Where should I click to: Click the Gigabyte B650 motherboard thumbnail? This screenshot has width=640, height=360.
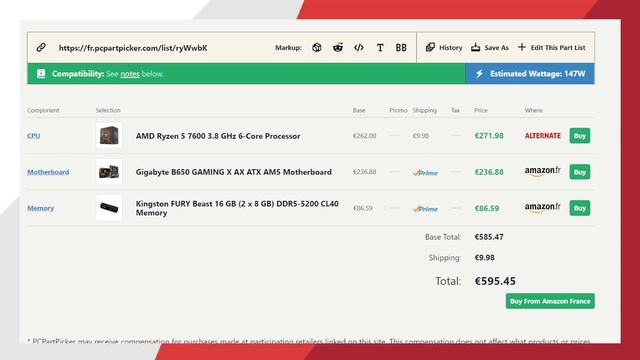coord(109,172)
